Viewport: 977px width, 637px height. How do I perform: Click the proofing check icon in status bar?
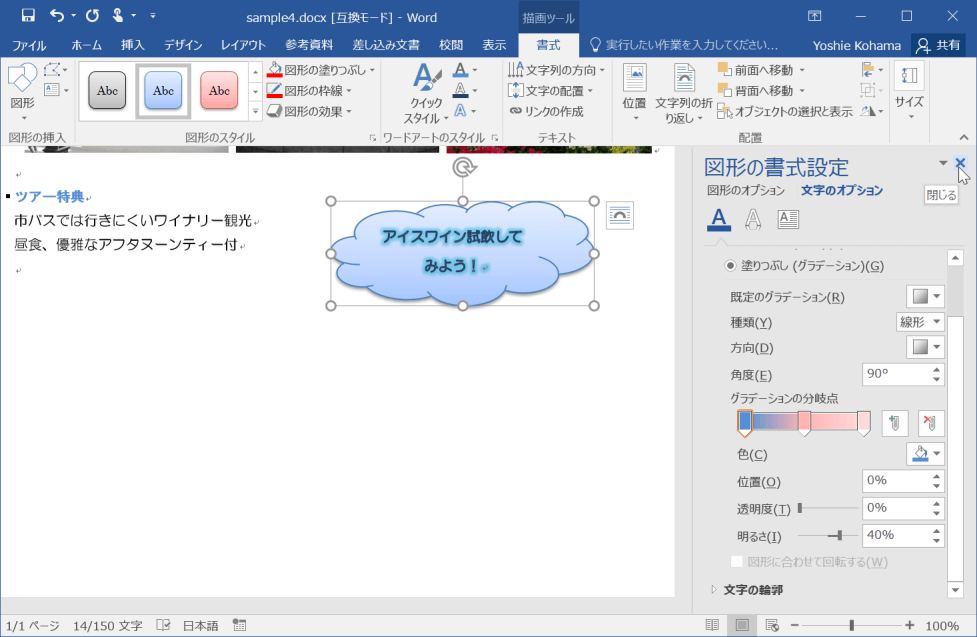163,625
